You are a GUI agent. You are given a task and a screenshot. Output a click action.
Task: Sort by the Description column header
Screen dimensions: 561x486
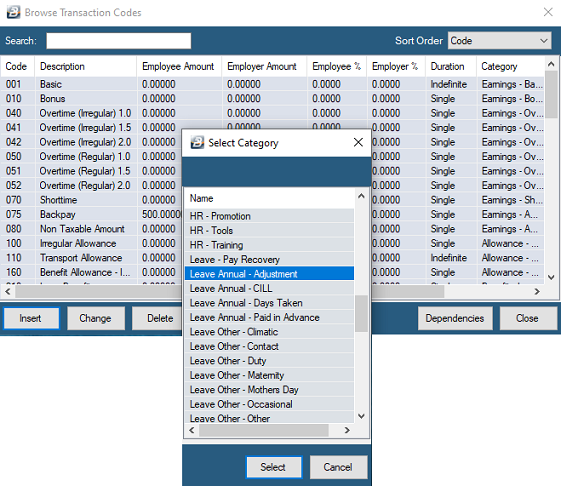click(86, 66)
